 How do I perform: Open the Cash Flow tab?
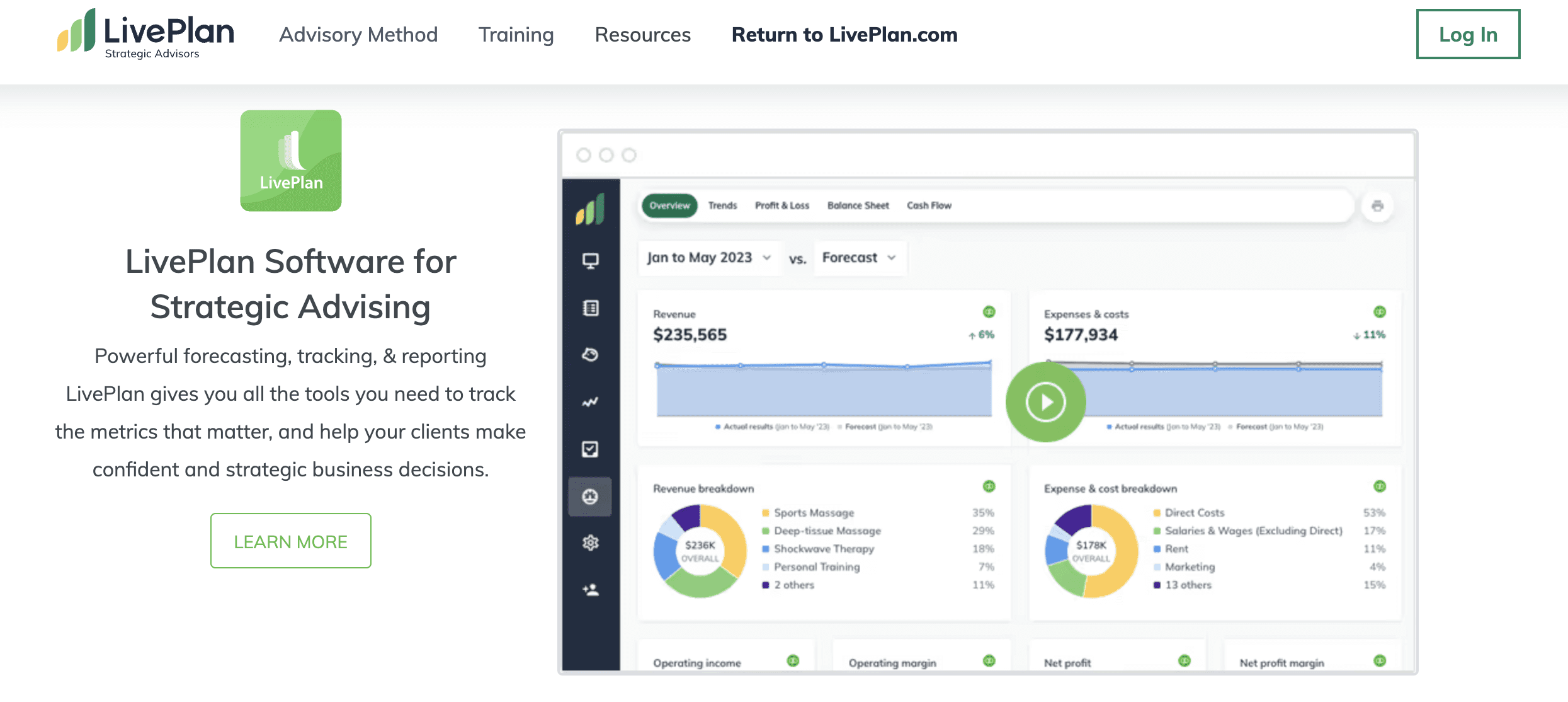(929, 205)
